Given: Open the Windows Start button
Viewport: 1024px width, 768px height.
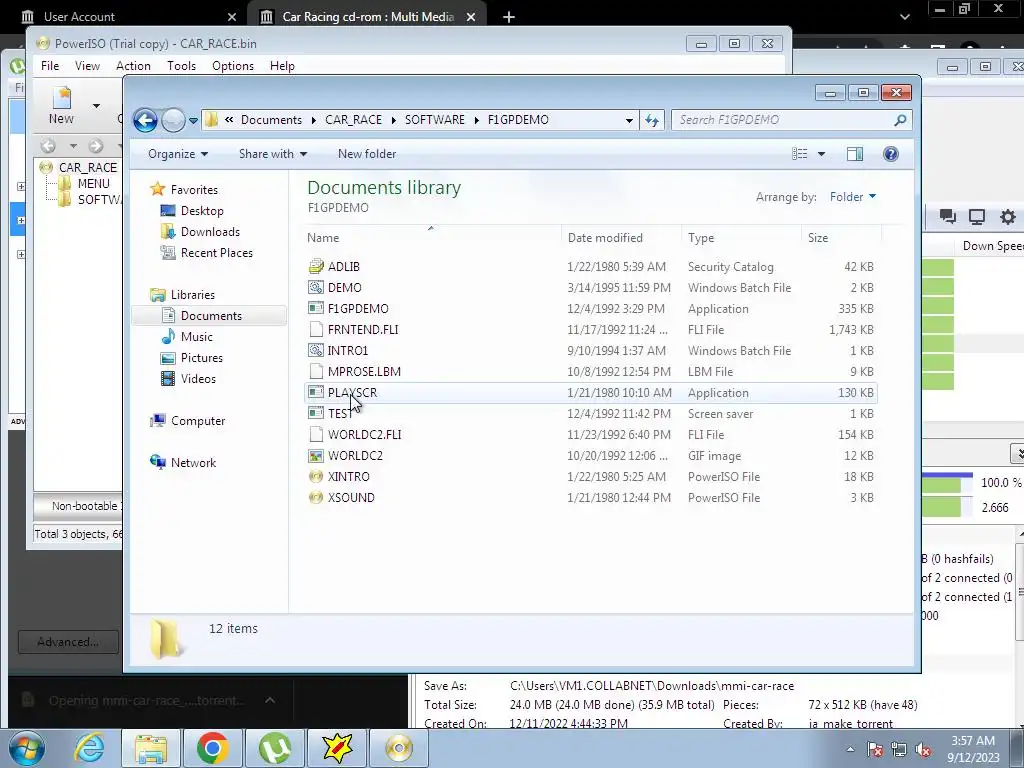Looking at the screenshot, I should (x=26, y=748).
